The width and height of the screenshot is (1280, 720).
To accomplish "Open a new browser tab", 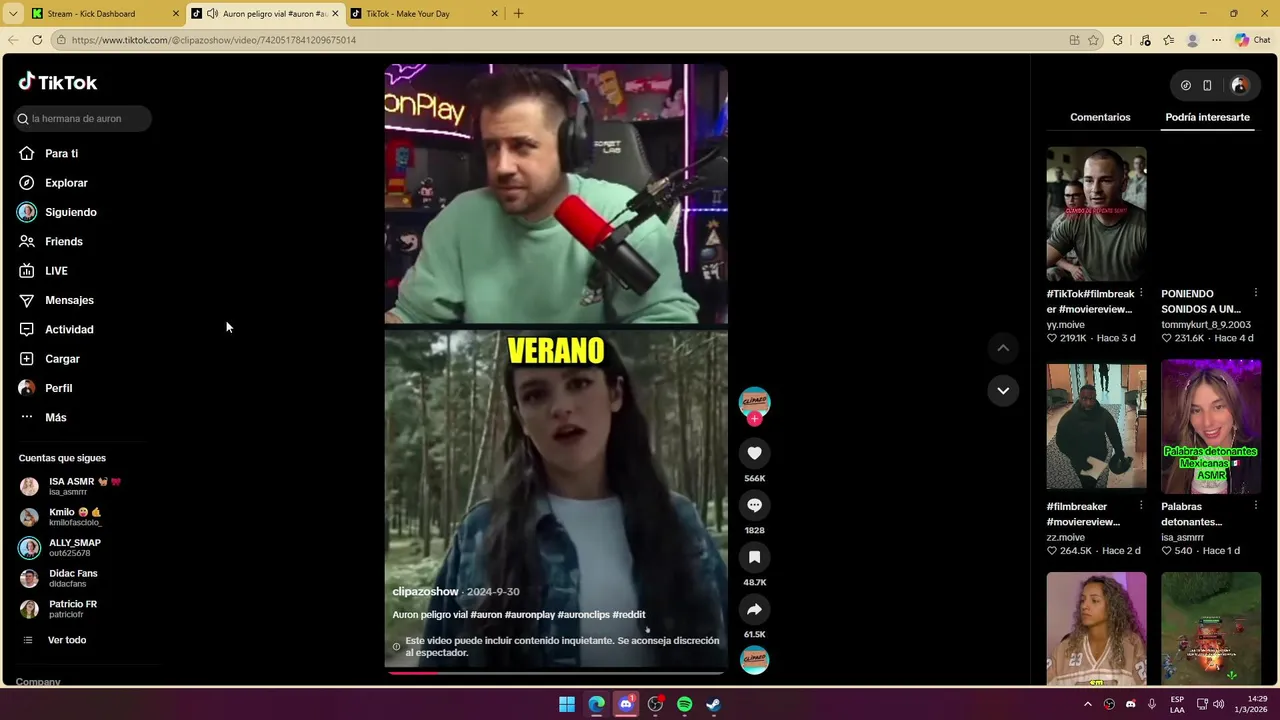I will point(518,14).
